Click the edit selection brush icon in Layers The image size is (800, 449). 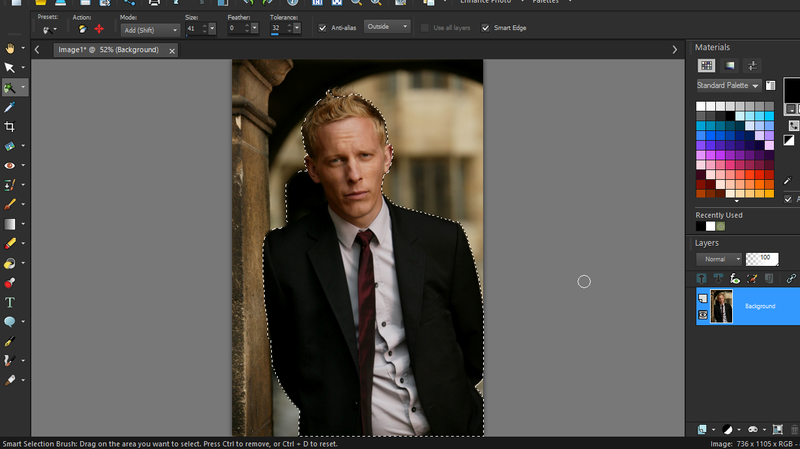(752, 279)
